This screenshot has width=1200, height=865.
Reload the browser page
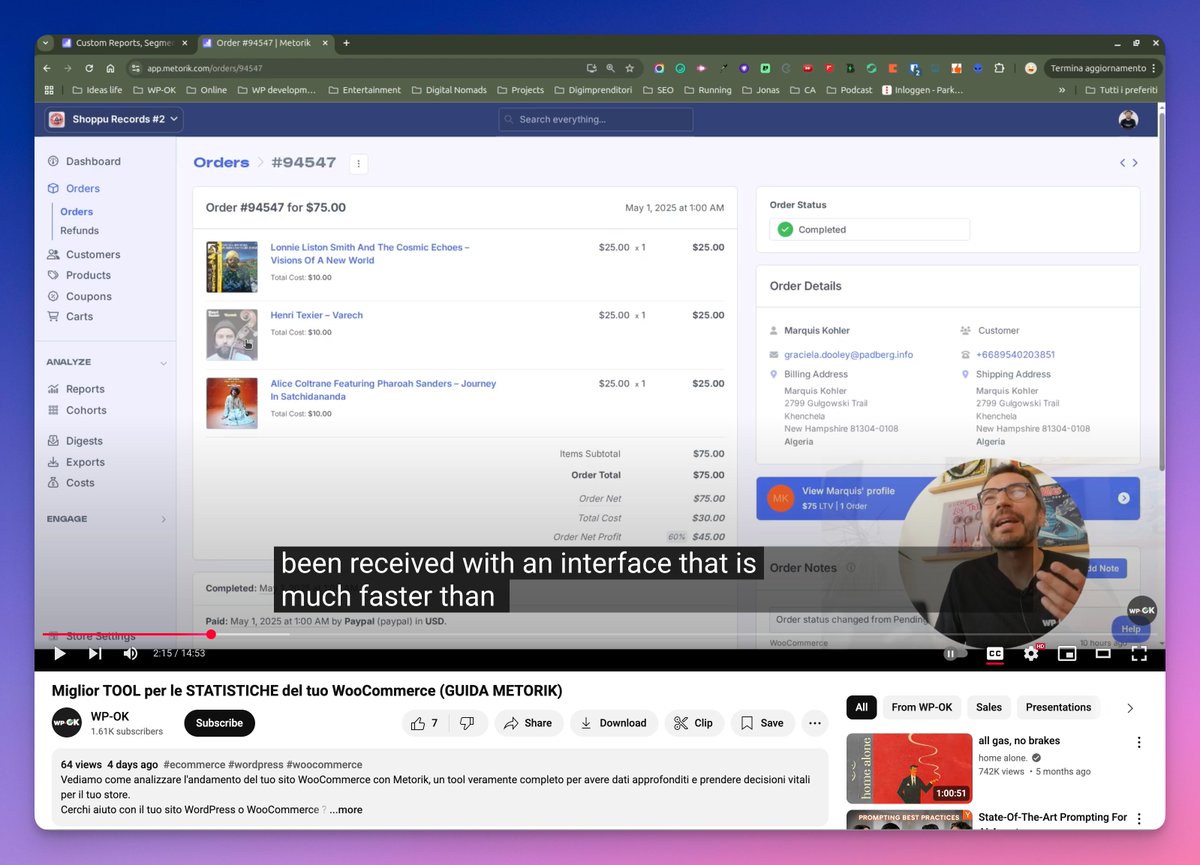coord(89,68)
